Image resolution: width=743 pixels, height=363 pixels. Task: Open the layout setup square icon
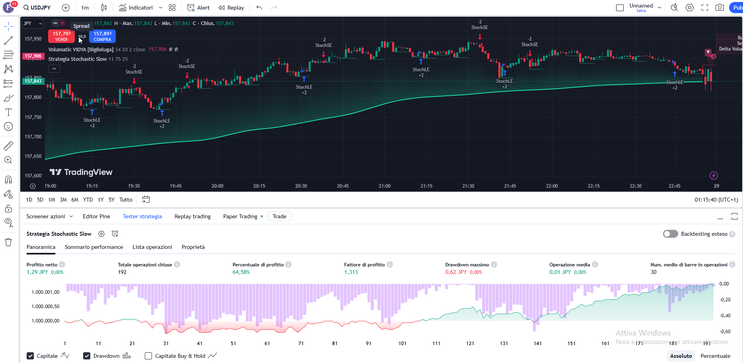(x=620, y=8)
